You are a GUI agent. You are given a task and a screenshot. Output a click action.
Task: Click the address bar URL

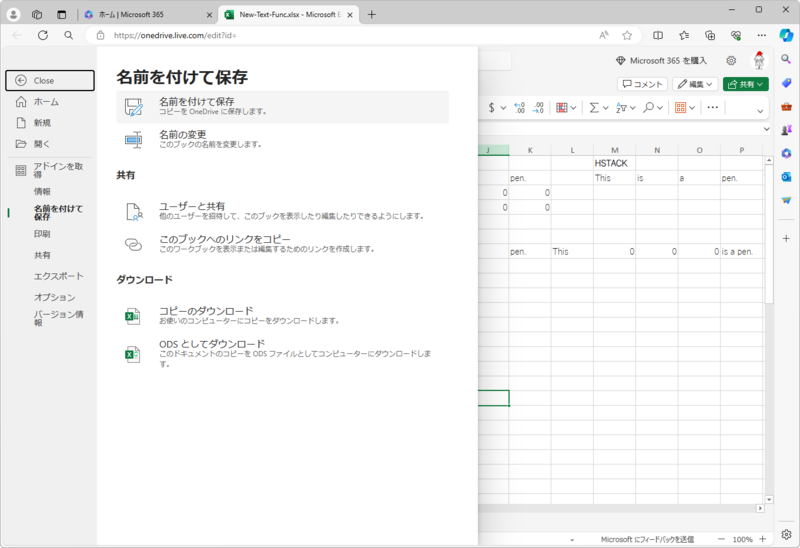click(174, 35)
